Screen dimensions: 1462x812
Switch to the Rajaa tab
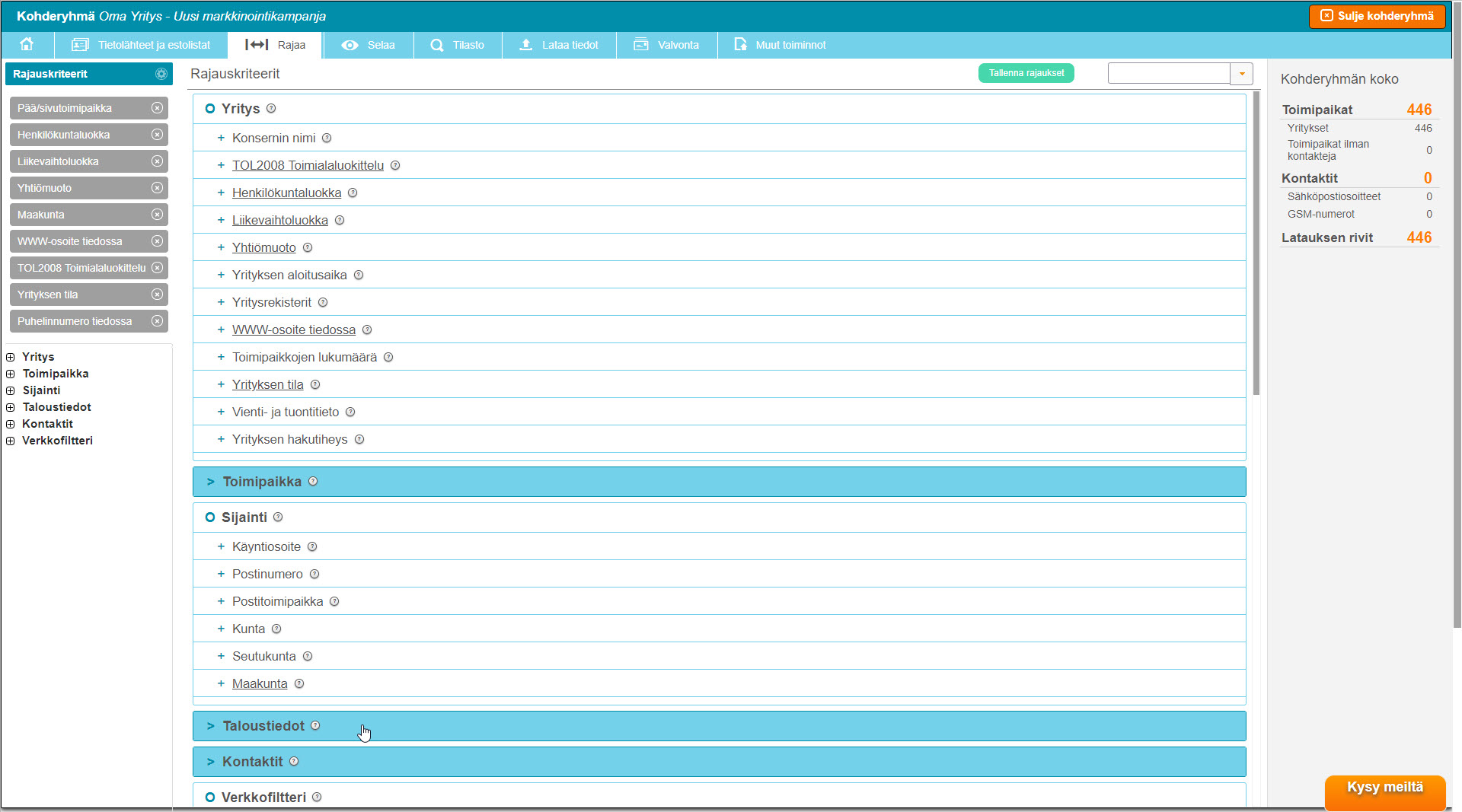pos(275,45)
